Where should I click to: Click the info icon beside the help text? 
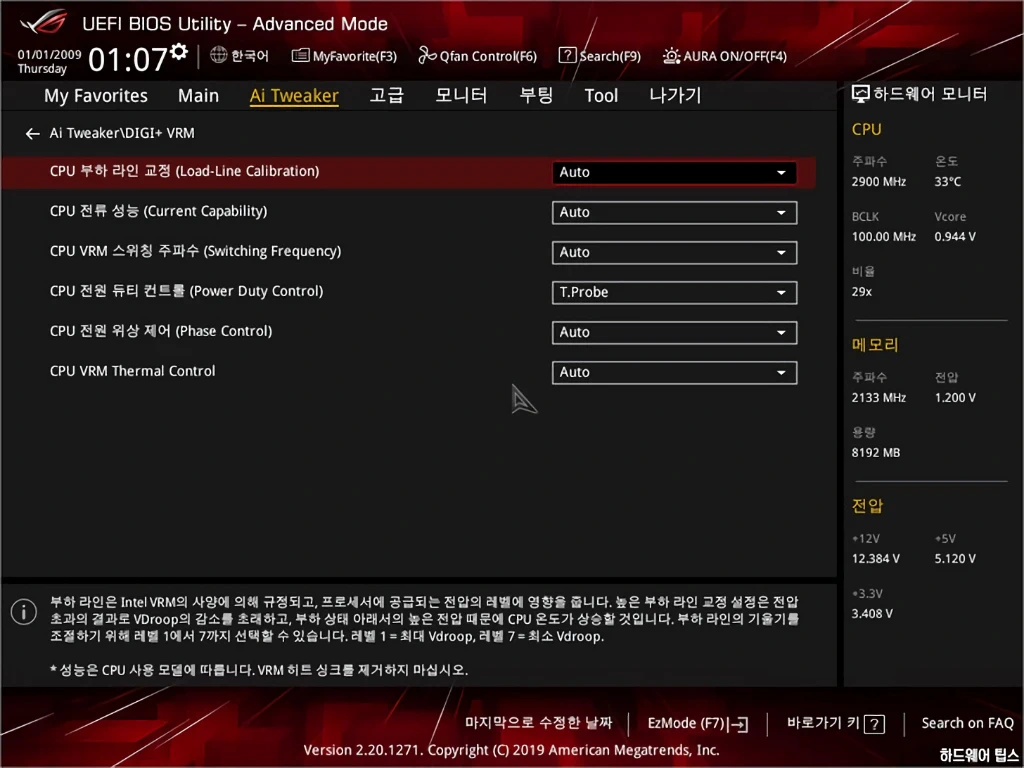point(24,612)
